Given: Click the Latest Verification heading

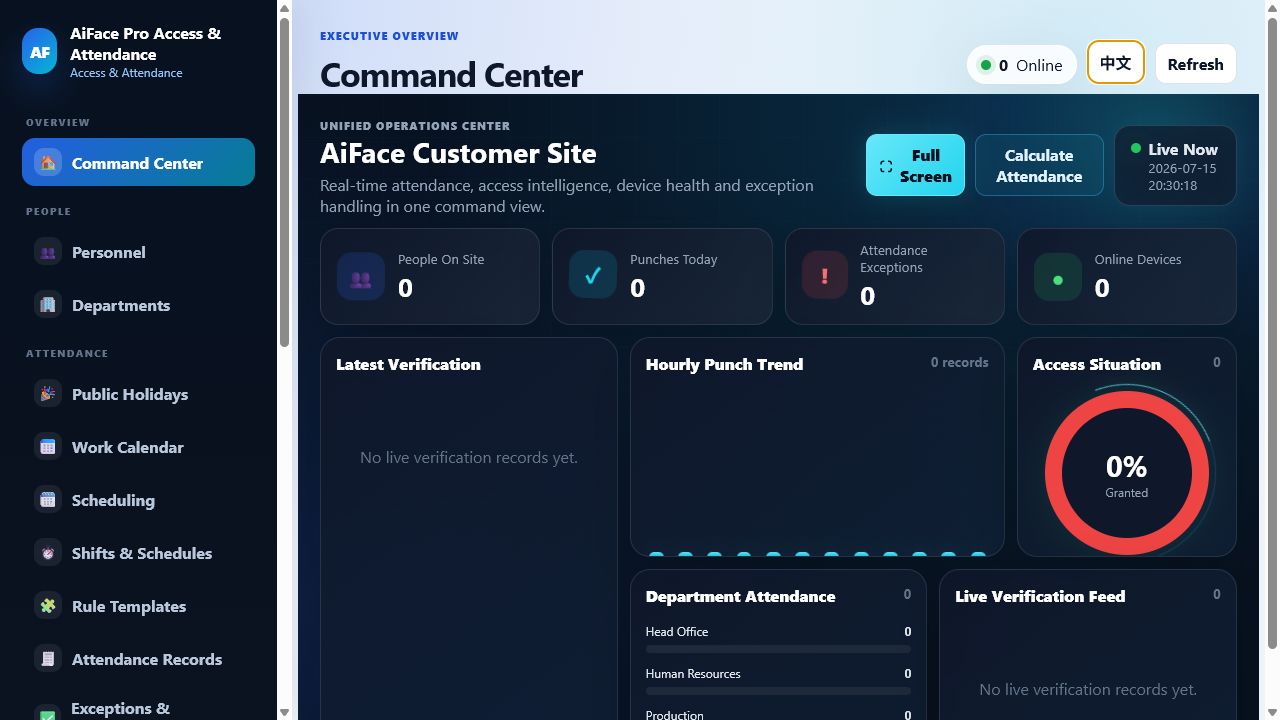Looking at the screenshot, I should 408,364.
